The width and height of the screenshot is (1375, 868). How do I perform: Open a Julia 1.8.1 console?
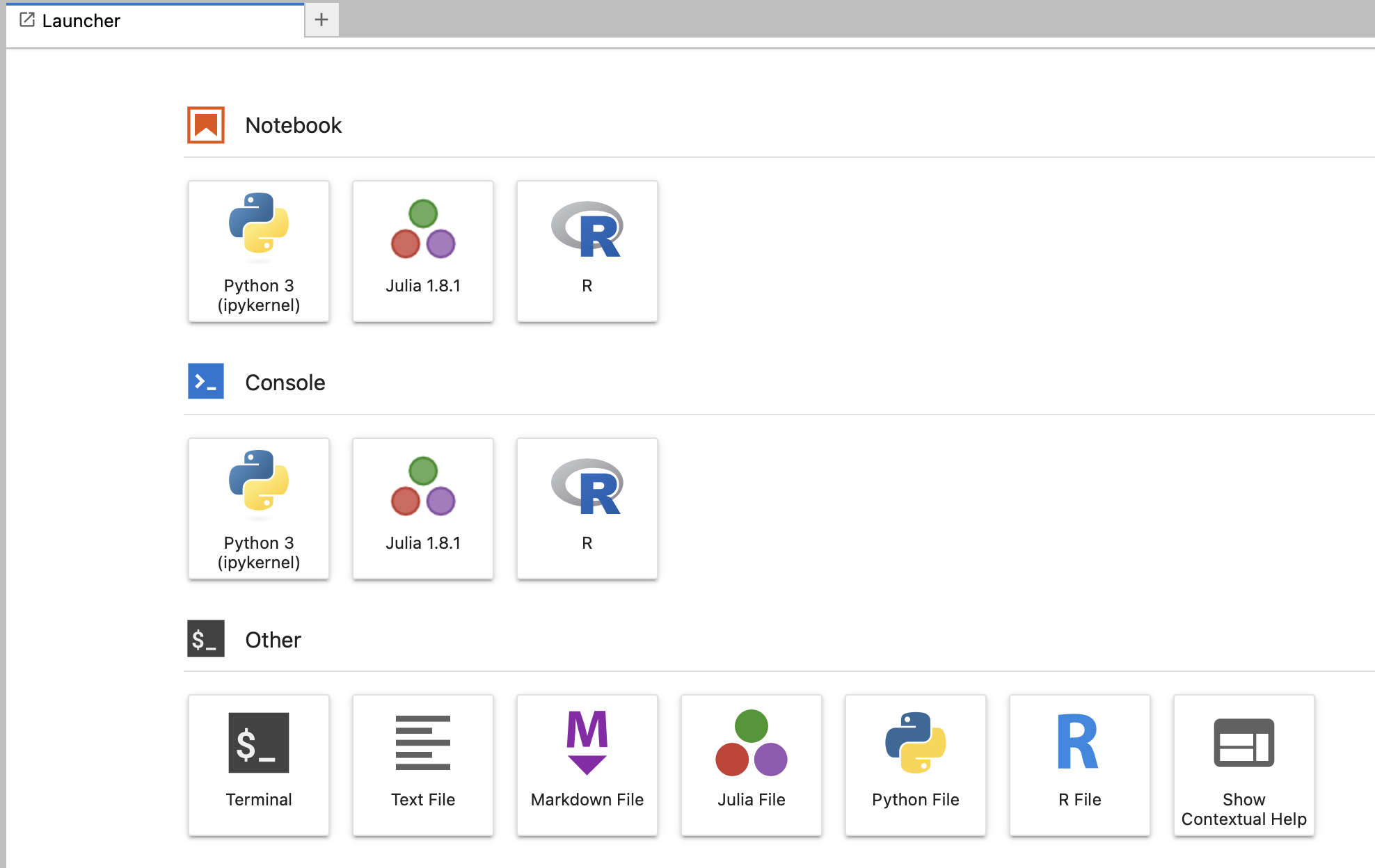pyautogui.click(x=422, y=508)
